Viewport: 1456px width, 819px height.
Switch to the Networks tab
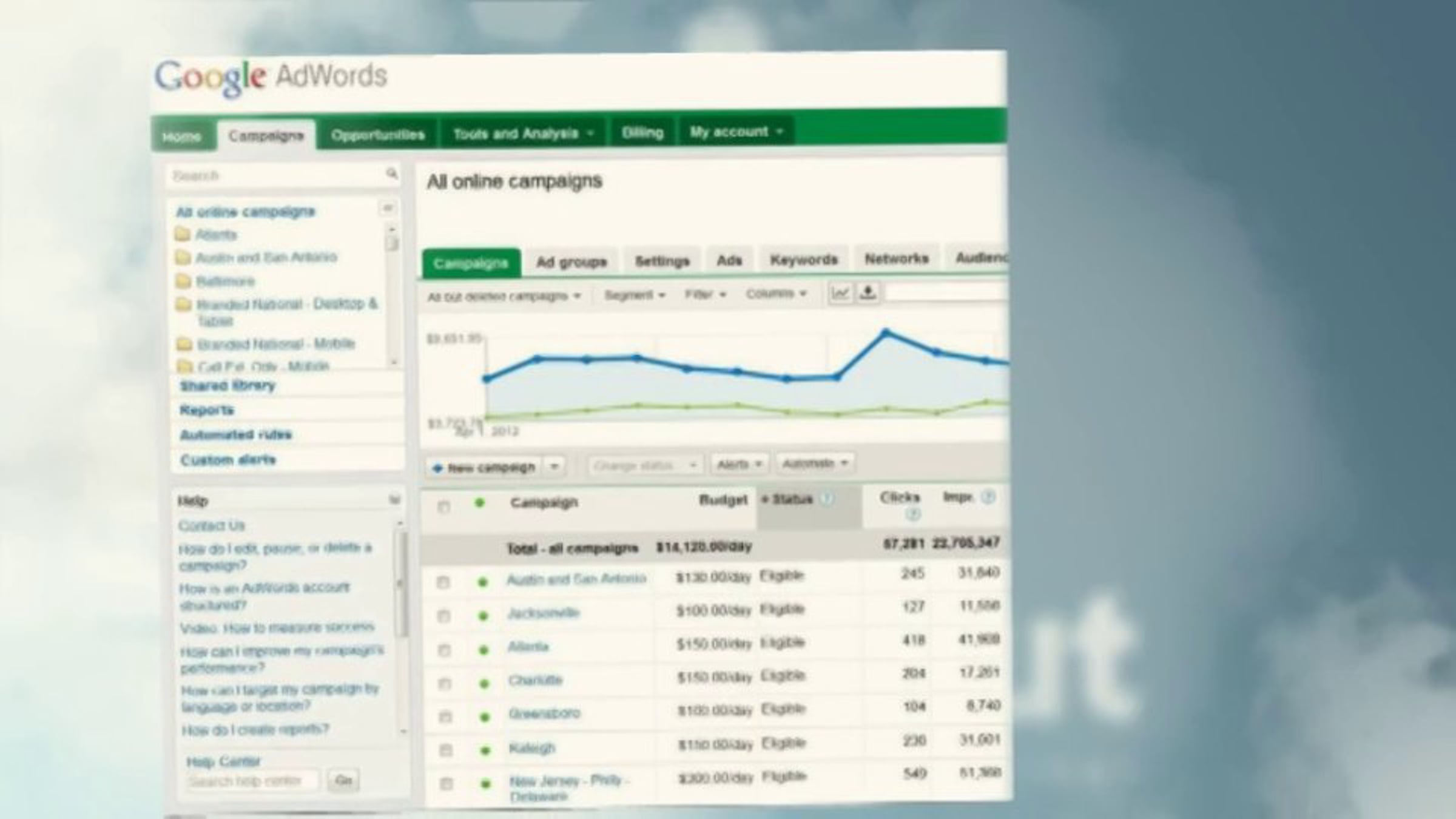point(896,258)
